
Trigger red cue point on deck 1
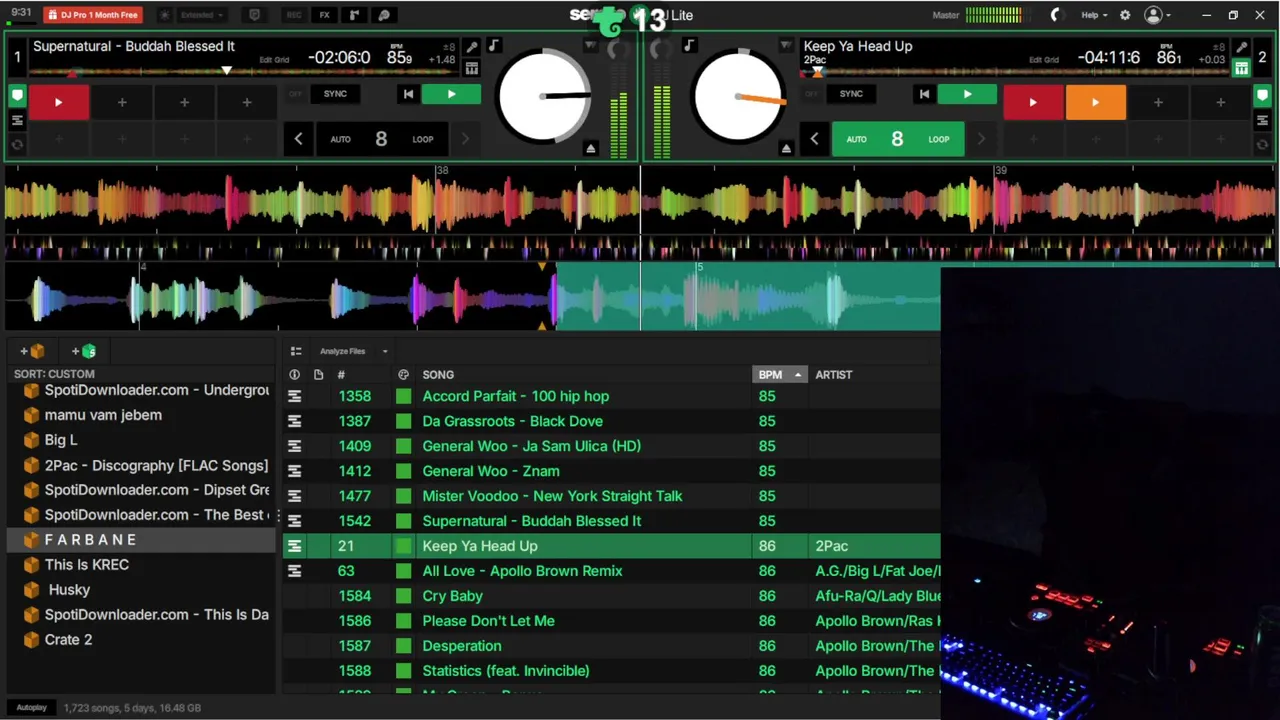[58, 102]
